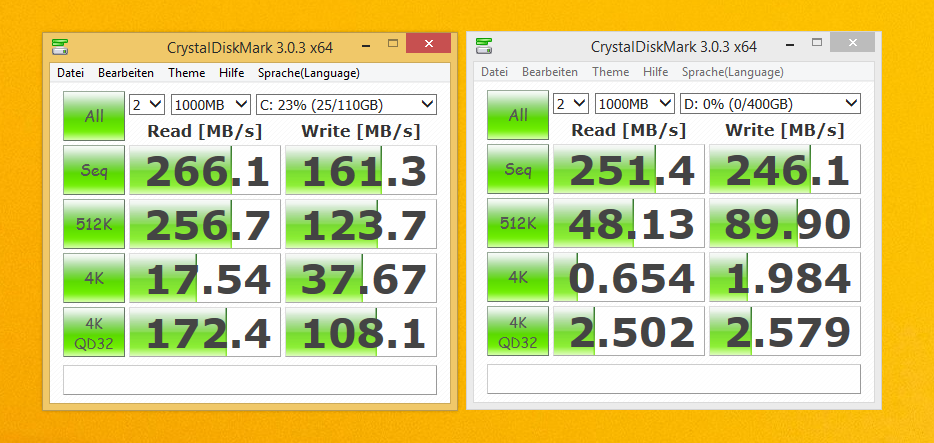The width and height of the screenshot is (934, 443).
Task: Expand test count dropdown in left window
Action: coord(147,105)
